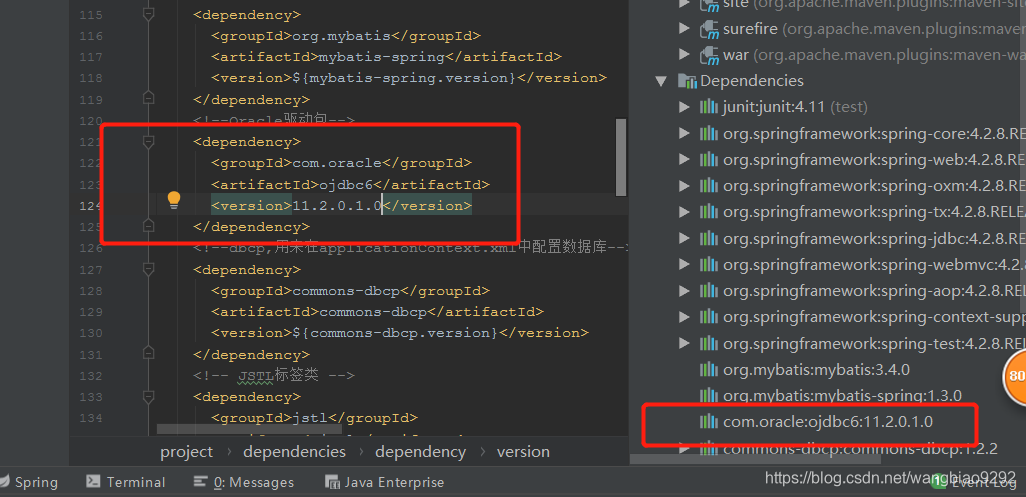This screenshot has height=497, width=1026.
Task: Select org.mybatis:mybatis:3.4.0 dependency
Action: tap(816, 369)
